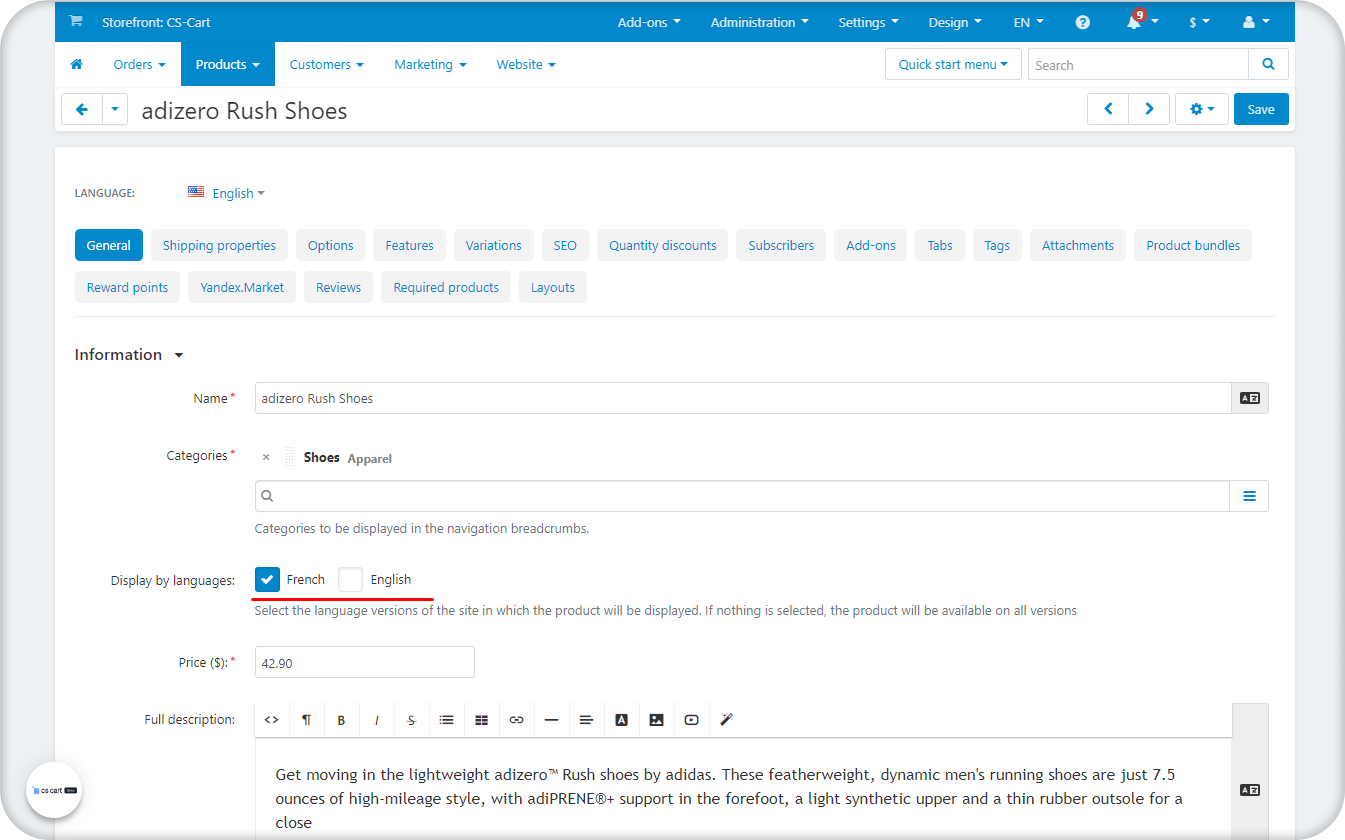Expand the Add-ons top menu

click(x=649, y=22)
